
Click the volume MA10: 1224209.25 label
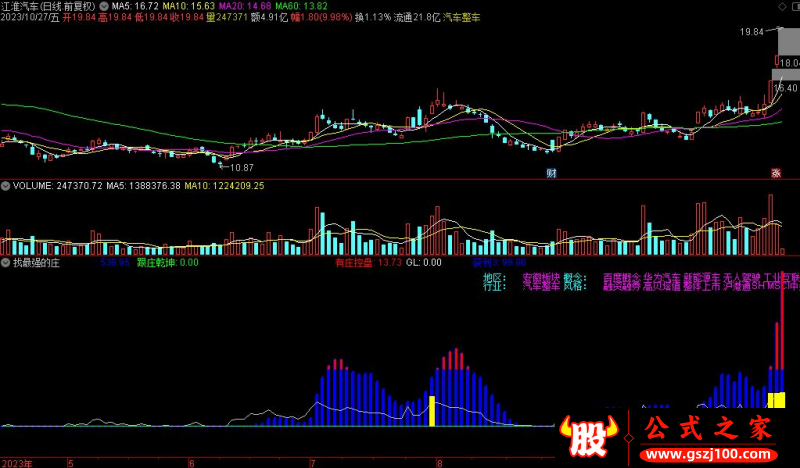[224, 186]
